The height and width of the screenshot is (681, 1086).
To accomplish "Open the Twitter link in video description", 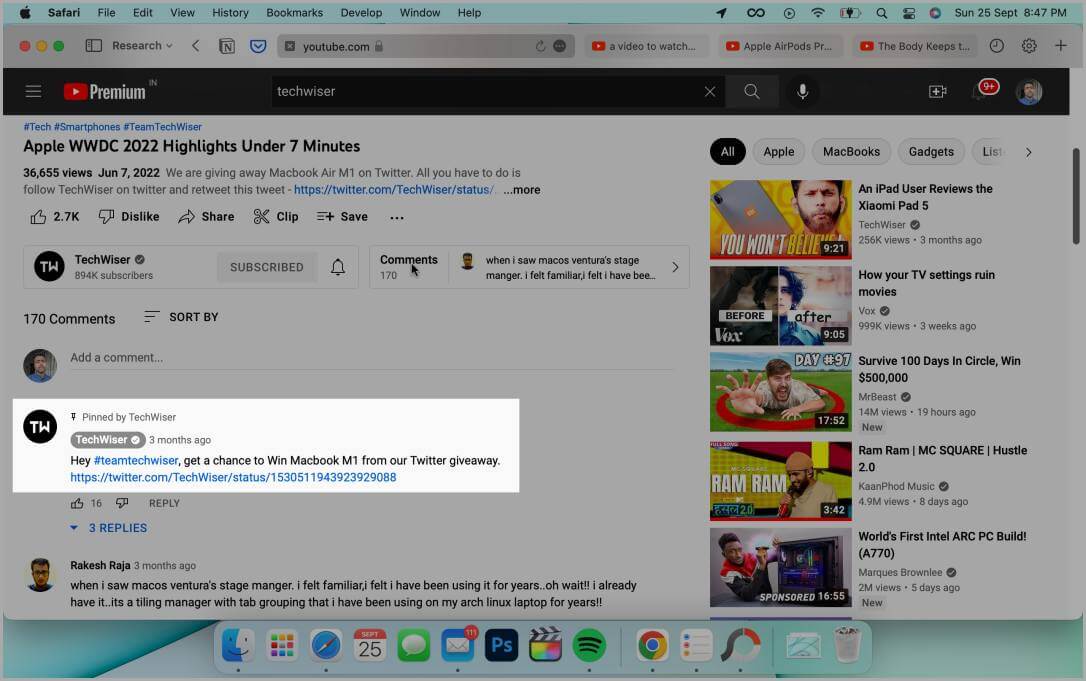I will 393,190.
